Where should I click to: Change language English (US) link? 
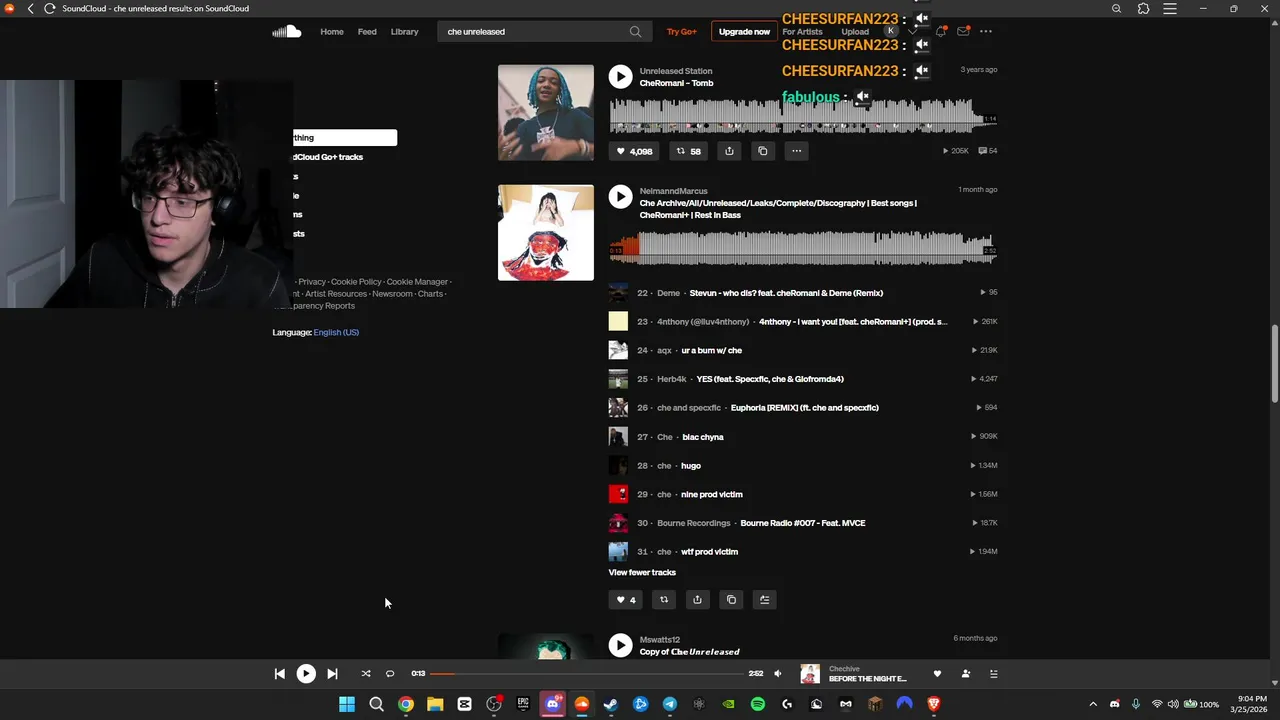pyautogui.click(x=336, y=332)
